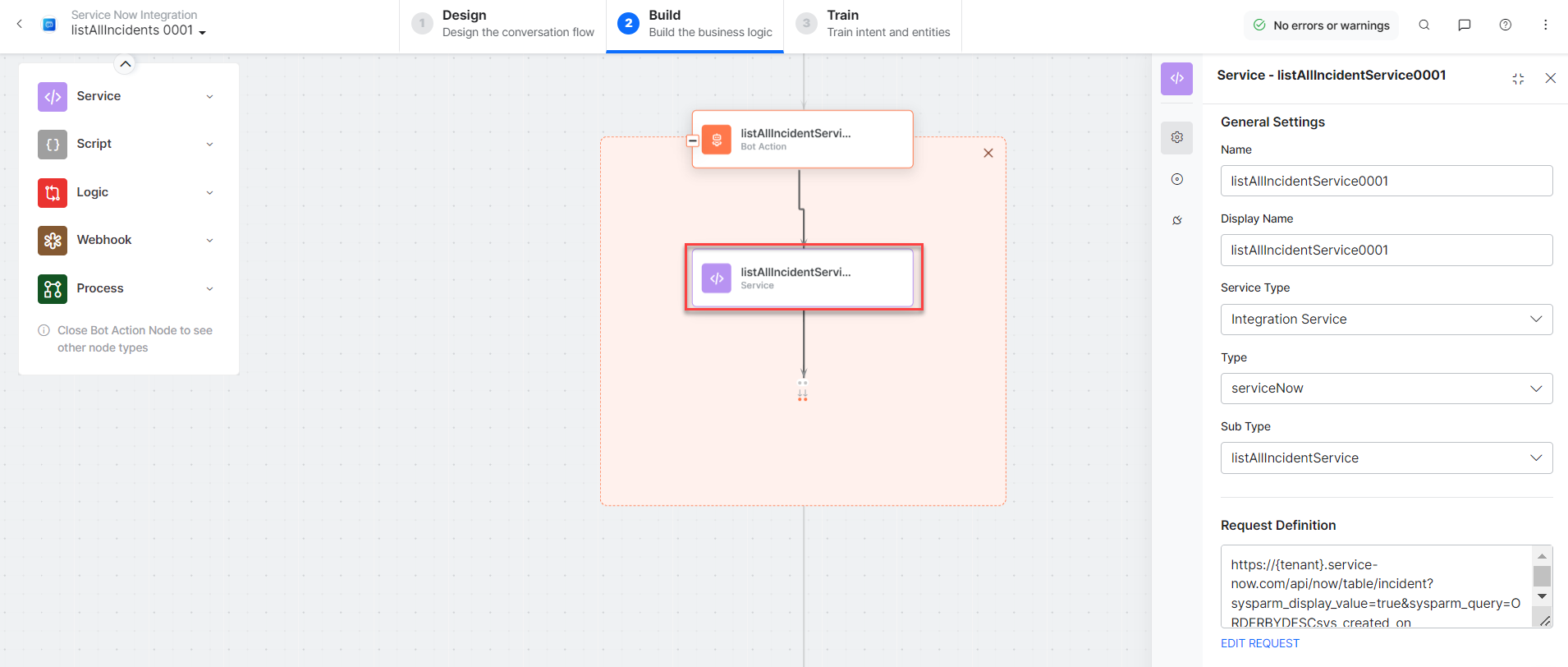Click the connections plug icon in side panel
Viewport: 1568px width, 667px height.
click(1176, 220)
